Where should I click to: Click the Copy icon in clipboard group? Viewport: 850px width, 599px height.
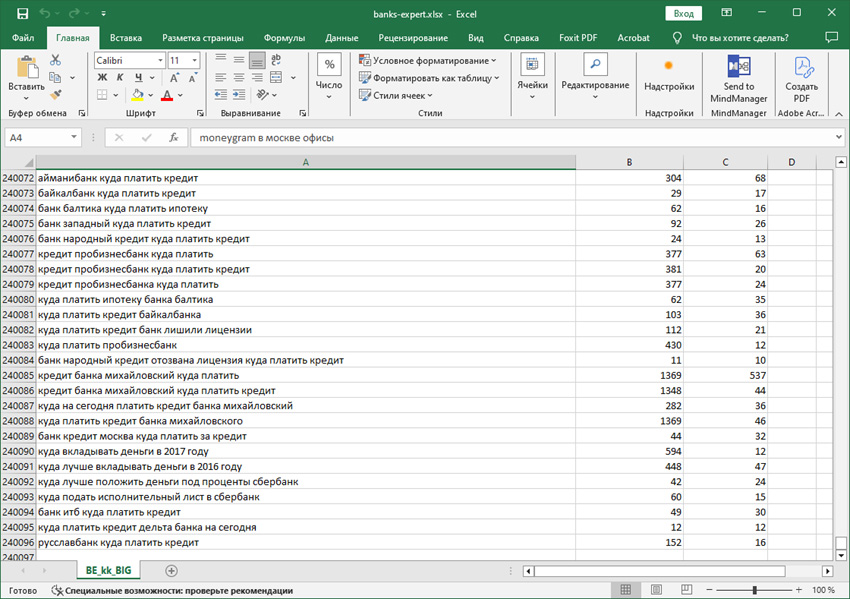pos(55,78)
